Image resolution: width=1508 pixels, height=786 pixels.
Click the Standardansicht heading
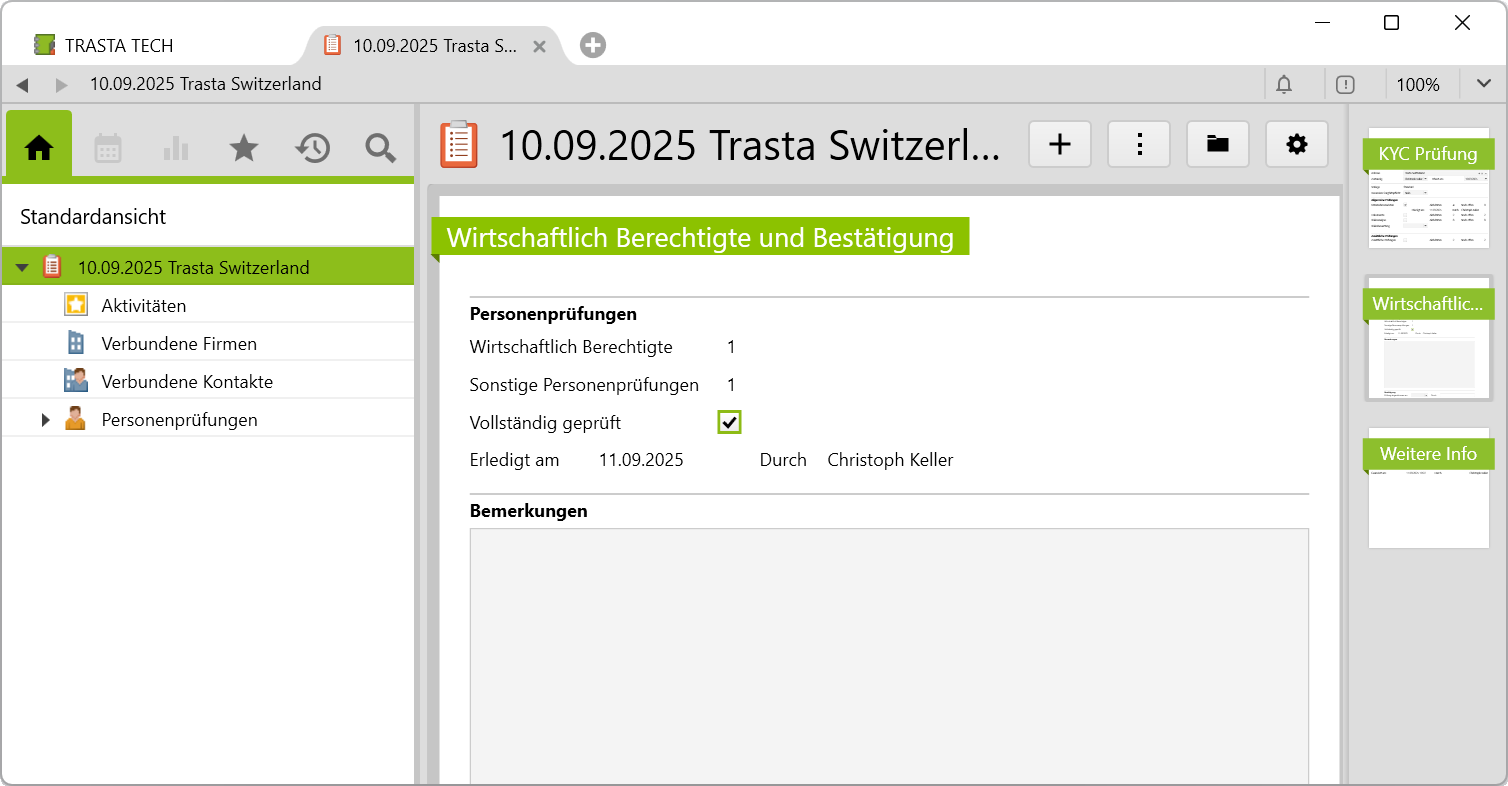(x=93, y=216)
